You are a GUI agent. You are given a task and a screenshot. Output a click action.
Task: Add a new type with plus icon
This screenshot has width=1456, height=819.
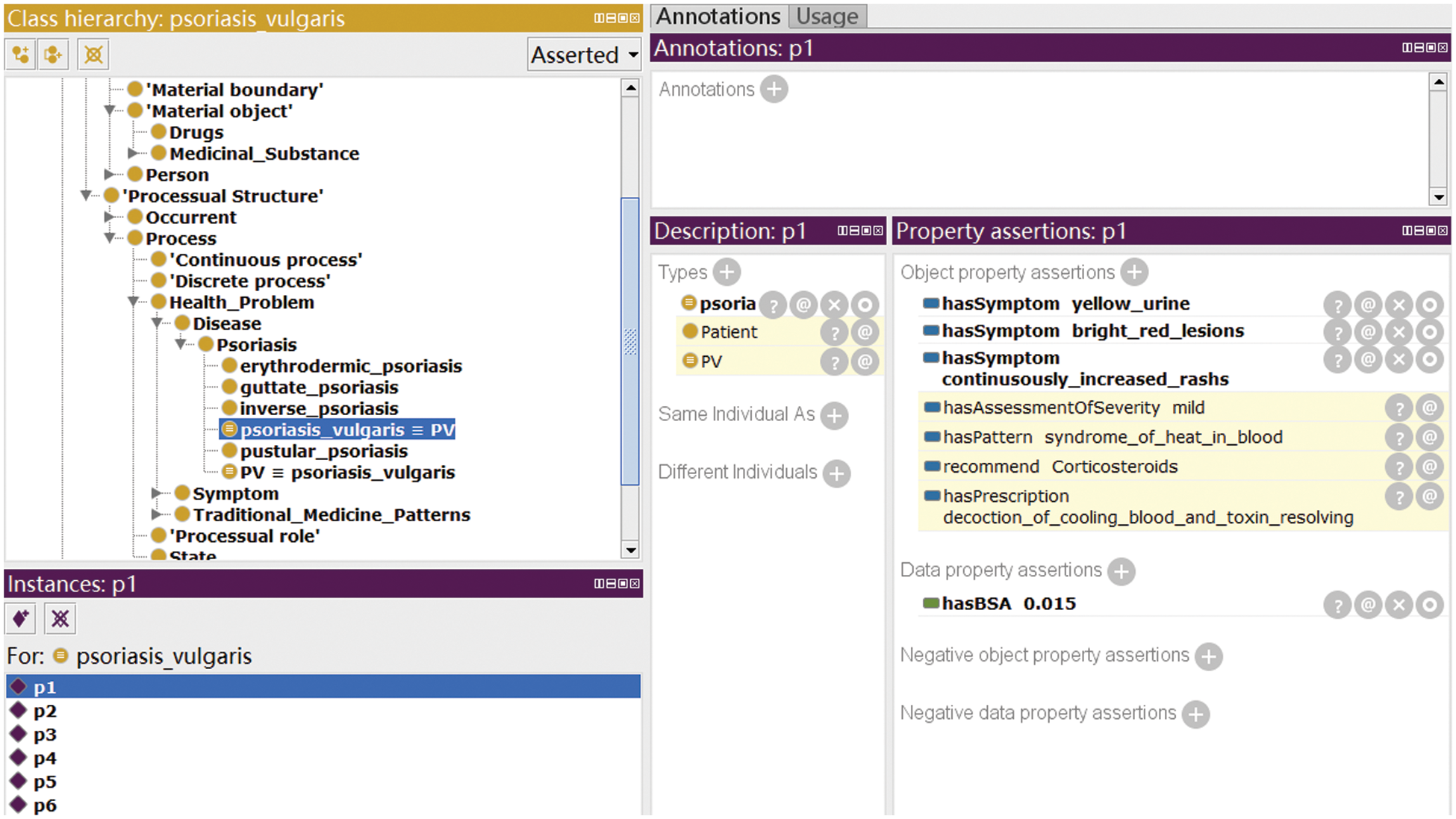coord(726,273)
